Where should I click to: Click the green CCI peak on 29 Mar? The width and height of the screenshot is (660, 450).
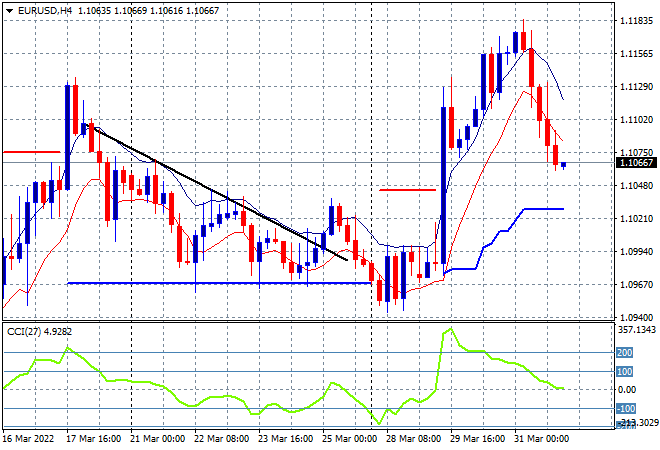(451, 328)
